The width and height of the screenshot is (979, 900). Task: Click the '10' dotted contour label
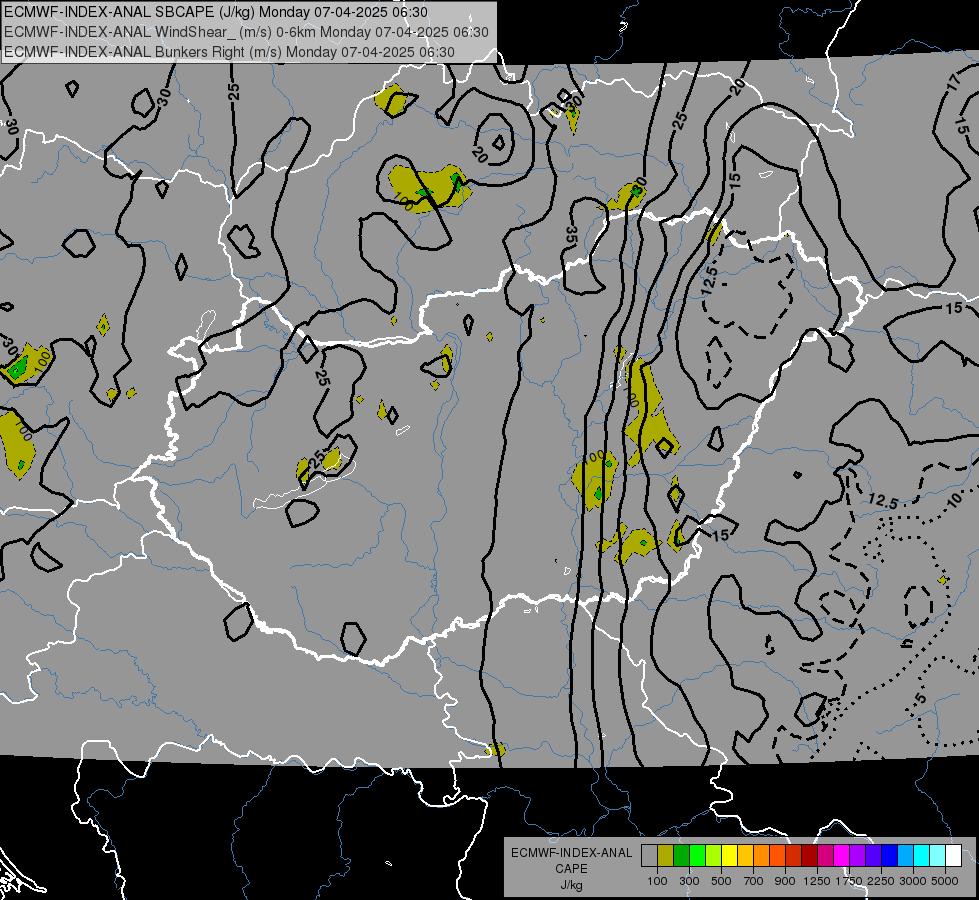tap(955, 500)
